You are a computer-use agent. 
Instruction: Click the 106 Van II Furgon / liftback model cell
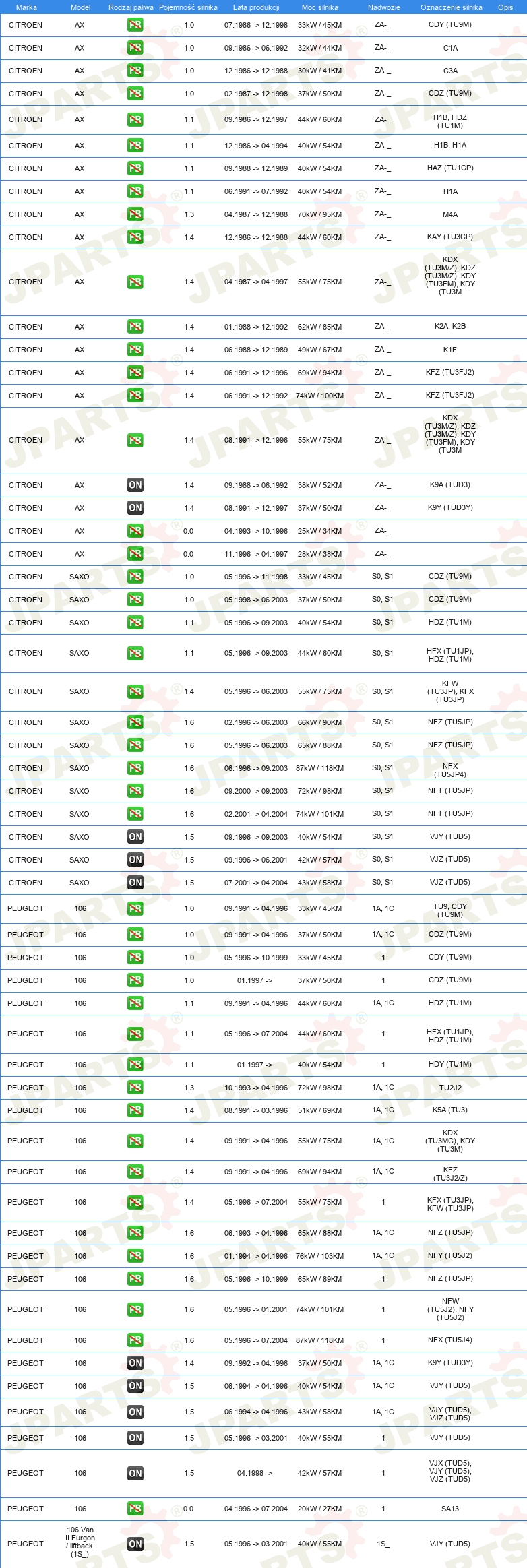80,1542
